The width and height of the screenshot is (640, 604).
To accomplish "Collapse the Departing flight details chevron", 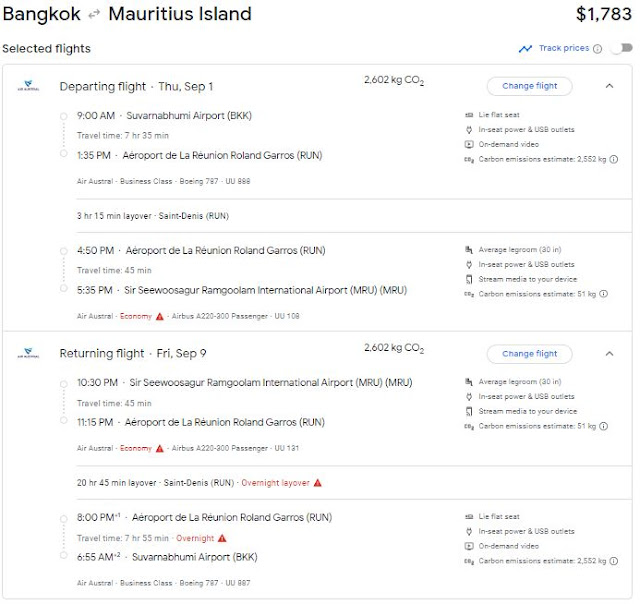I will click(x=609, y=86).
